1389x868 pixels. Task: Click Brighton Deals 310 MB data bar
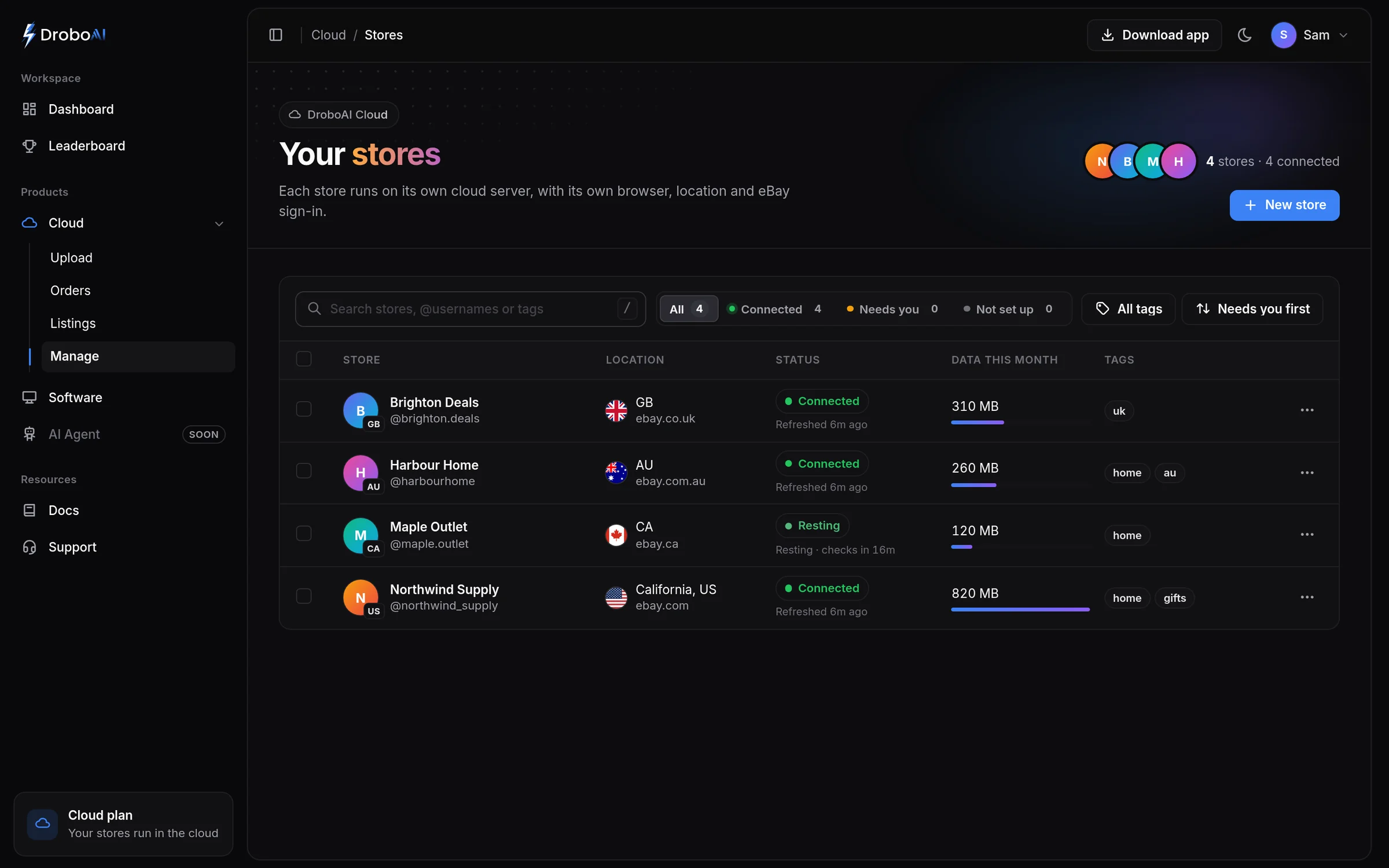[978, 422]
